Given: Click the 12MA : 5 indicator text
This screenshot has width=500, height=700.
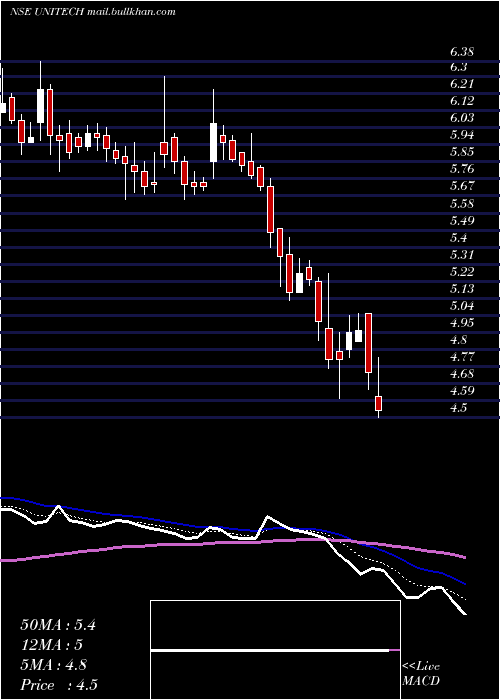Looking at the screenshot, I should 52,645.
